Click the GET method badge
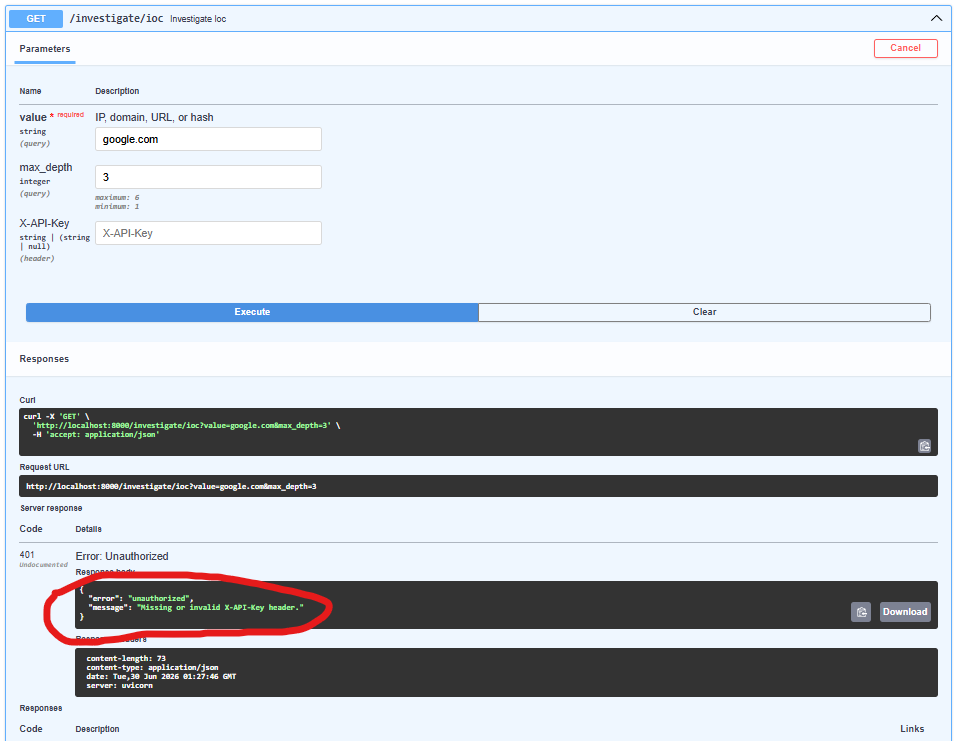 click(x=36, y=19)
